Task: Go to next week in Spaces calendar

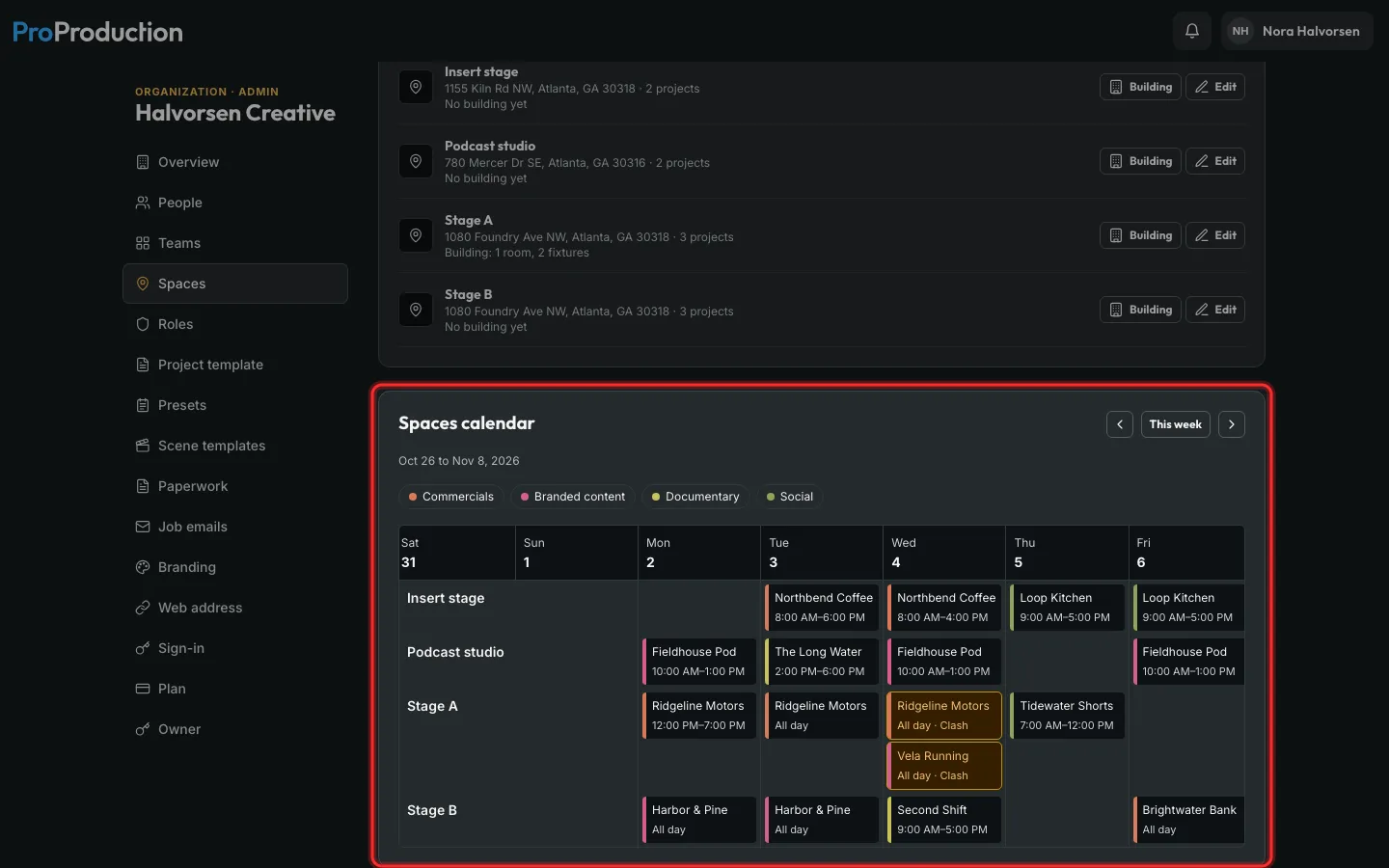Action: (x=1232, y=424)
